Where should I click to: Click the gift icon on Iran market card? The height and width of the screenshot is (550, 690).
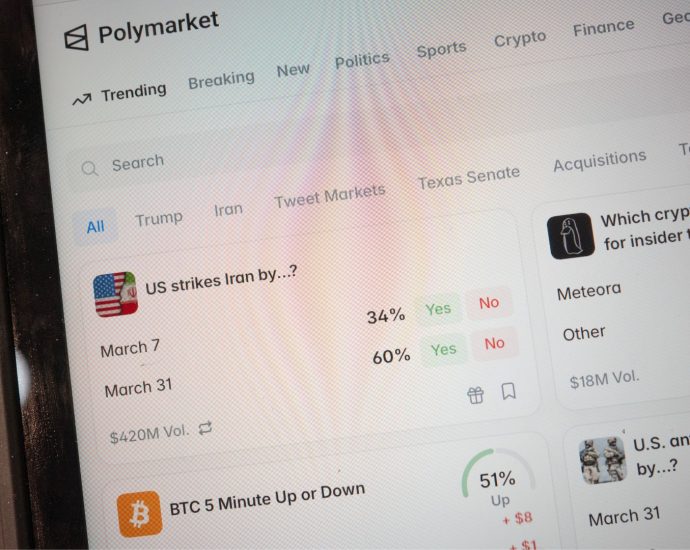(476, 395)
